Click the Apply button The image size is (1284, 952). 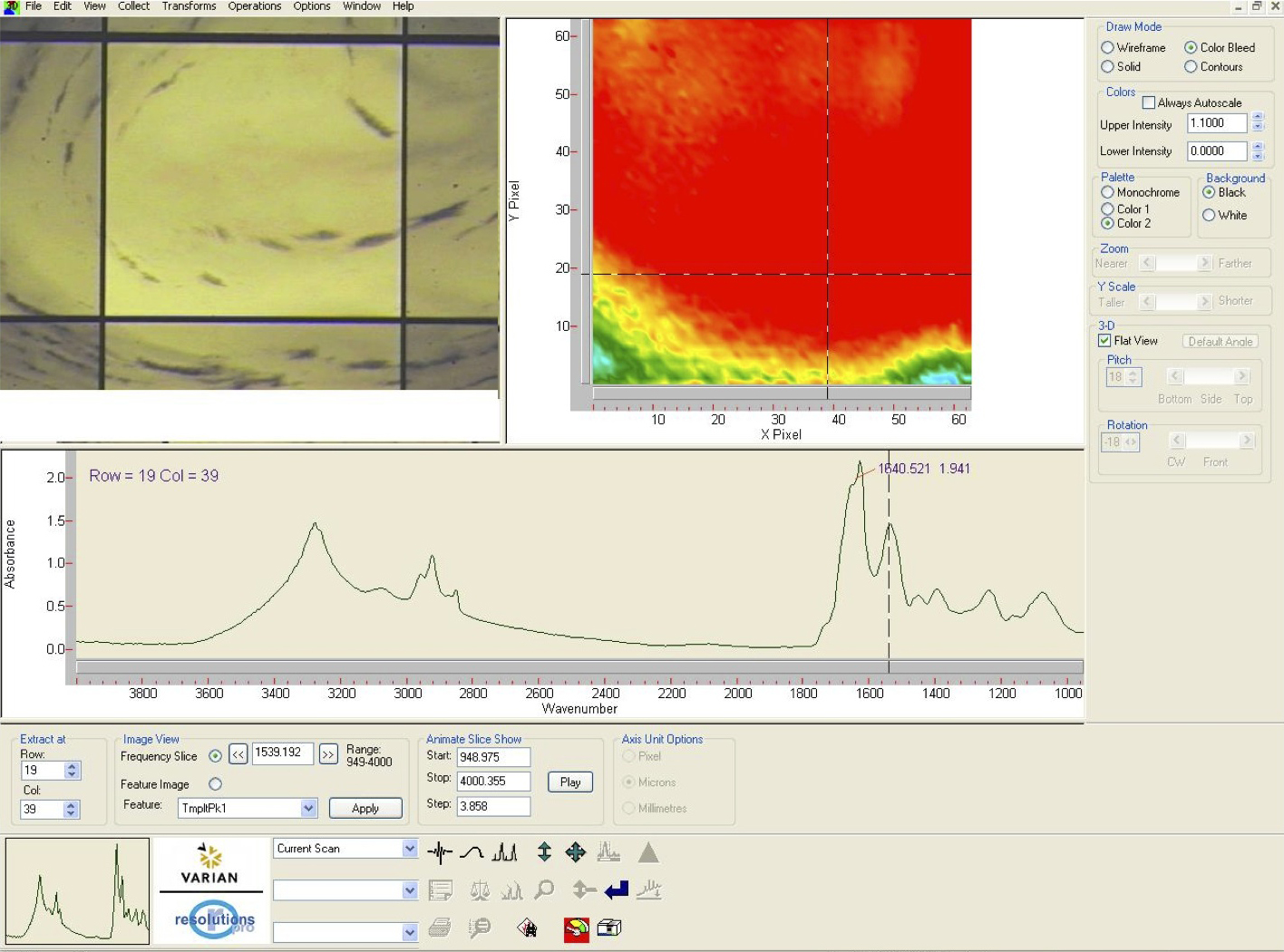[365, 808]
